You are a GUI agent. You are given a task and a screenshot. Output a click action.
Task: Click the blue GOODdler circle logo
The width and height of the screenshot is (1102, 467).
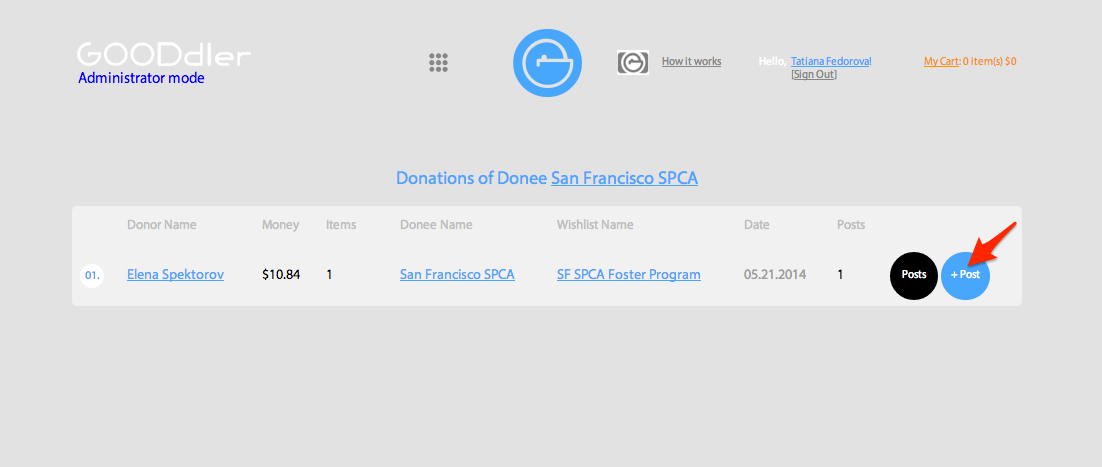[x=547, y=63]
